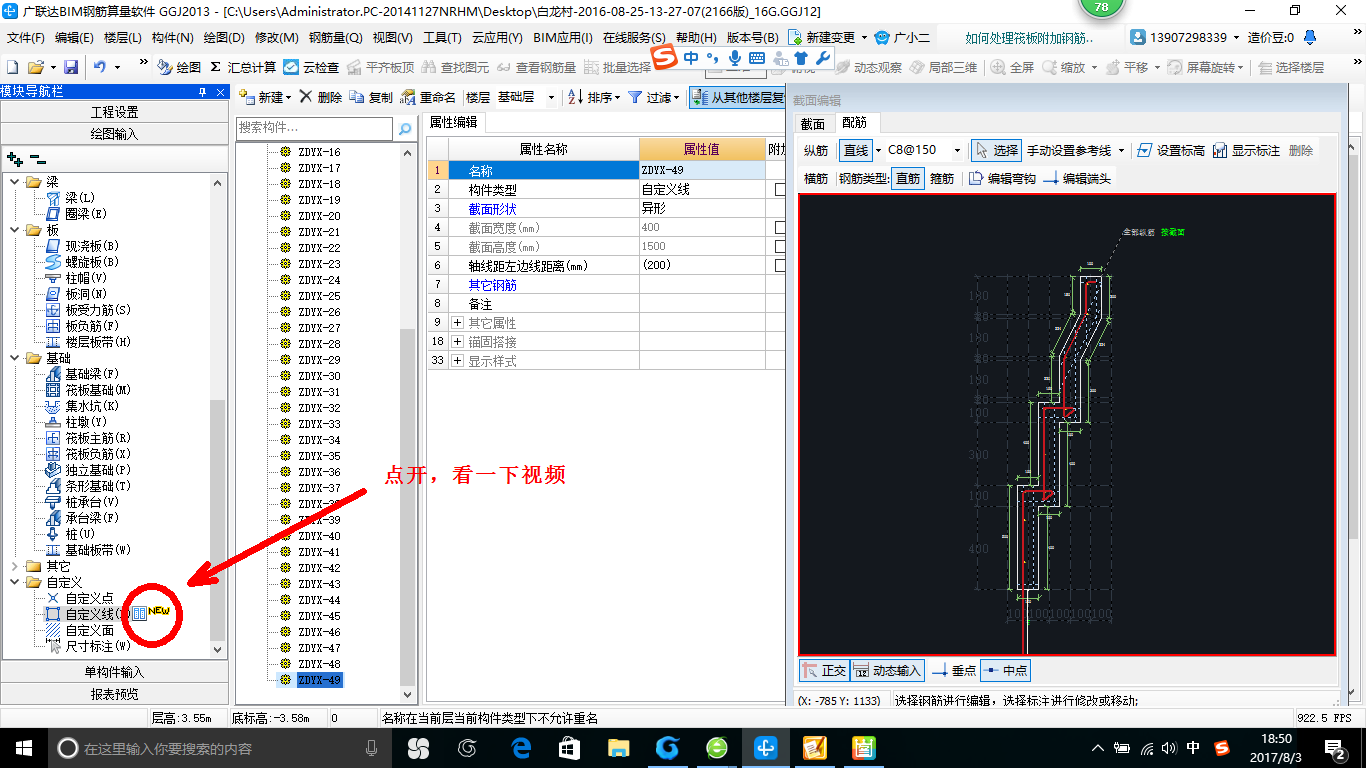Open the 钢筋量(Q) menu
The height and width of the screenshot is (768, 1366).
pyautogui.click(x=335, y=37)
